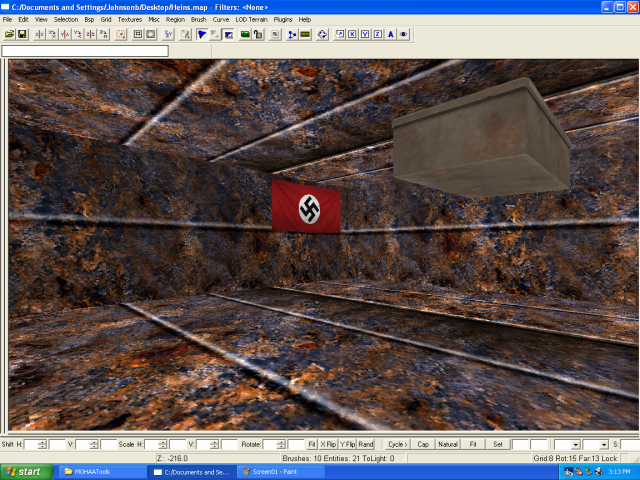Screen dimensions: 640x480
Task: Open the Plugins menu
Action: pyautogui.click(x=283, y=19)
